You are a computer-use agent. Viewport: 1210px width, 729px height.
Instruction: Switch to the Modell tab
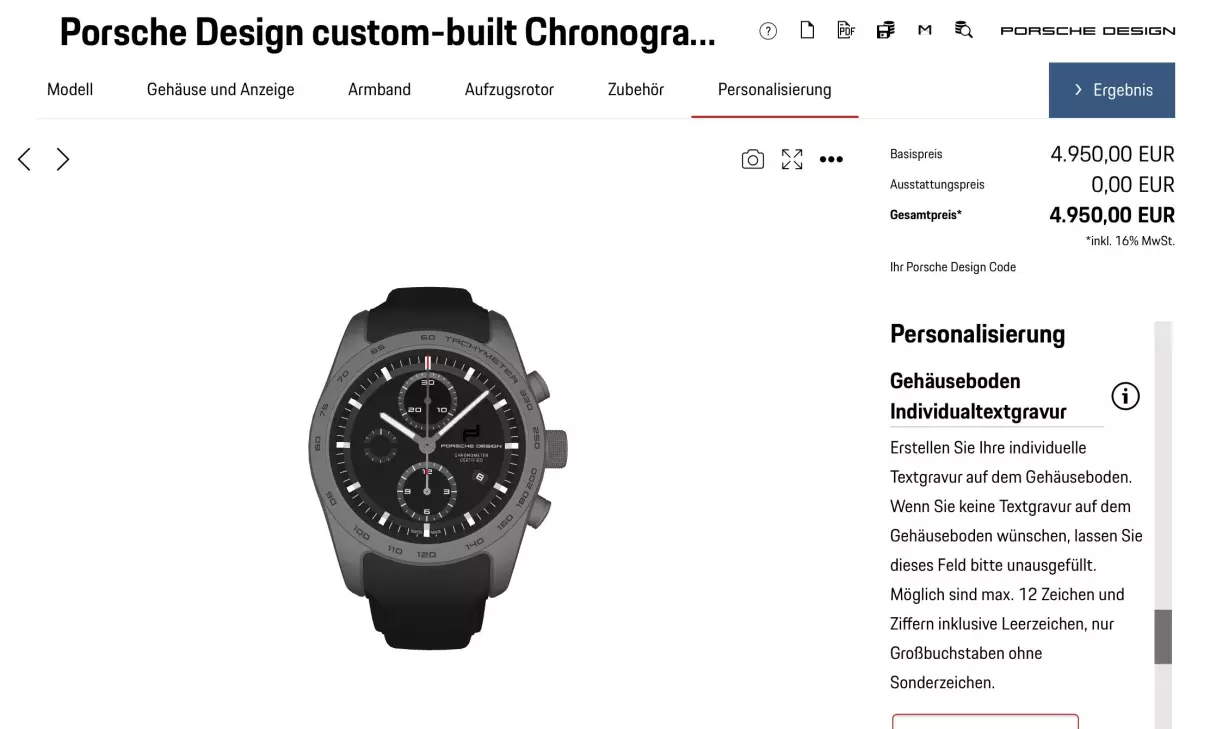click(70, 89)
